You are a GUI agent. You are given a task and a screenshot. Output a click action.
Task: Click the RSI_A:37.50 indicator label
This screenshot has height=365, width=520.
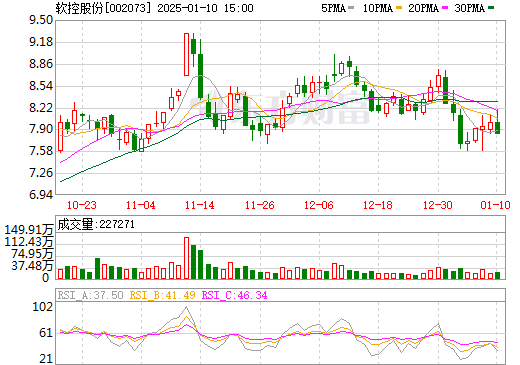[90, 295]
